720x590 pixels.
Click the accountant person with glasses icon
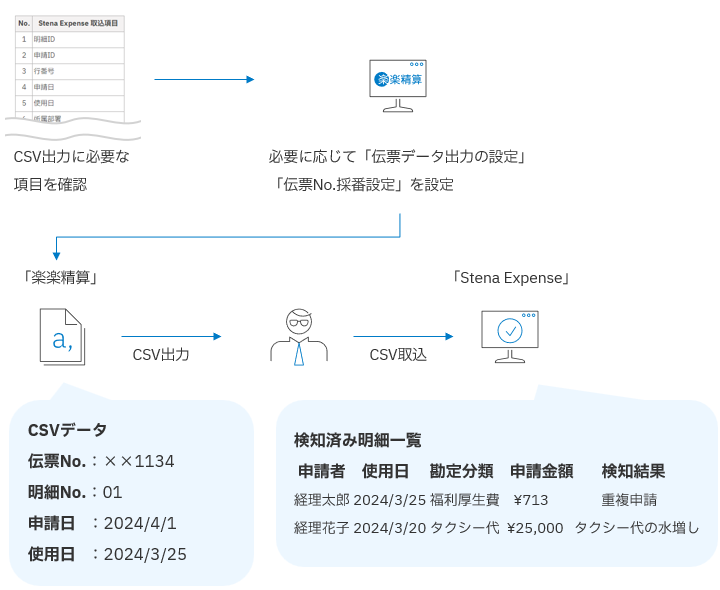point(298,336)
